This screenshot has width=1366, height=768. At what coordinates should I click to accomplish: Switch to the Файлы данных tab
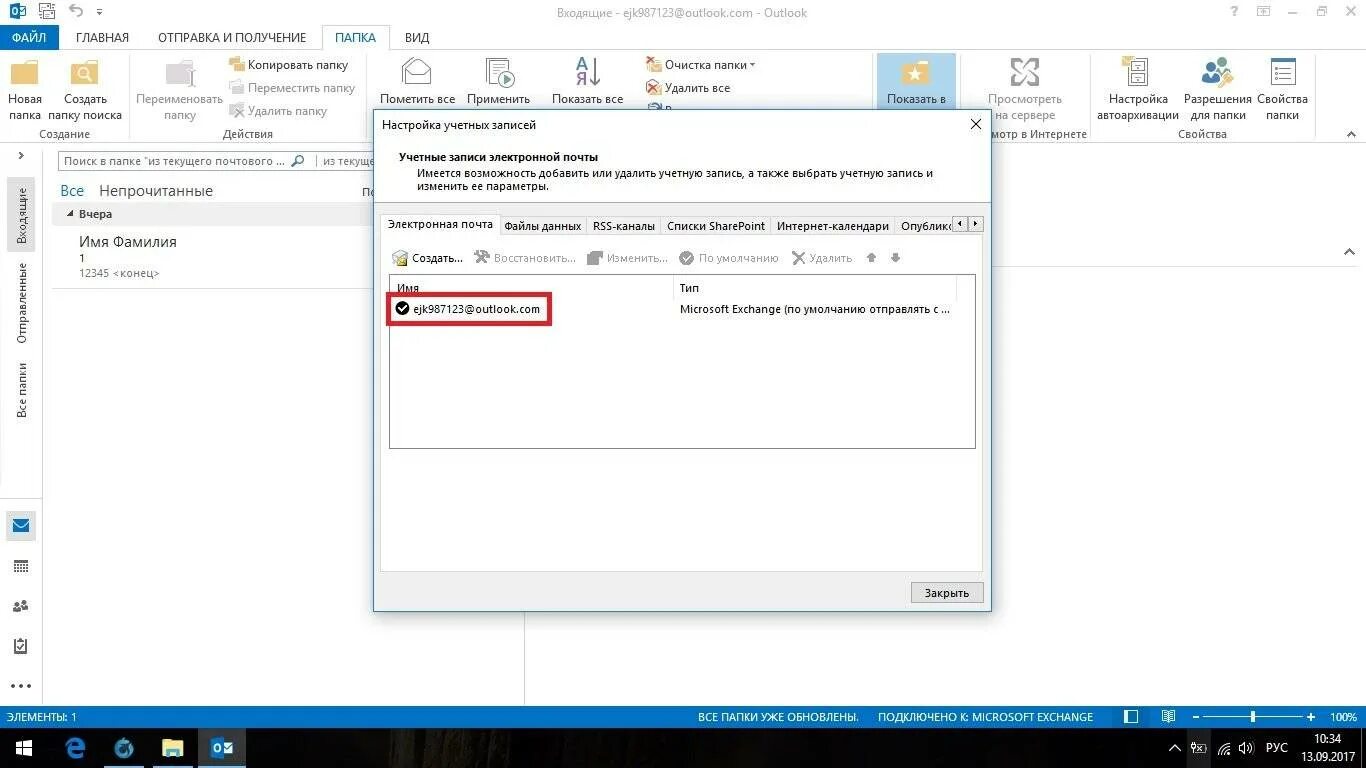[542, 226]
